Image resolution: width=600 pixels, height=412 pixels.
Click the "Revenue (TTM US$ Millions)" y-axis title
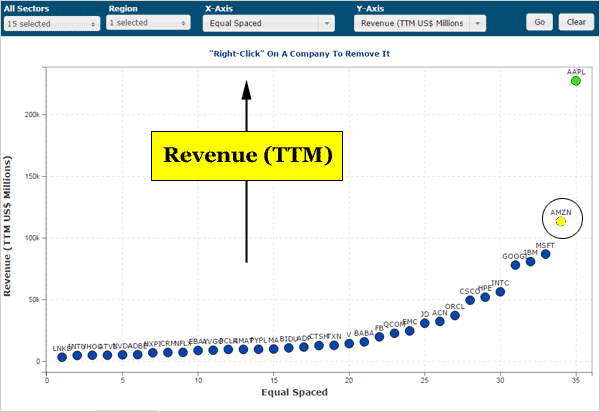[7, 226]
